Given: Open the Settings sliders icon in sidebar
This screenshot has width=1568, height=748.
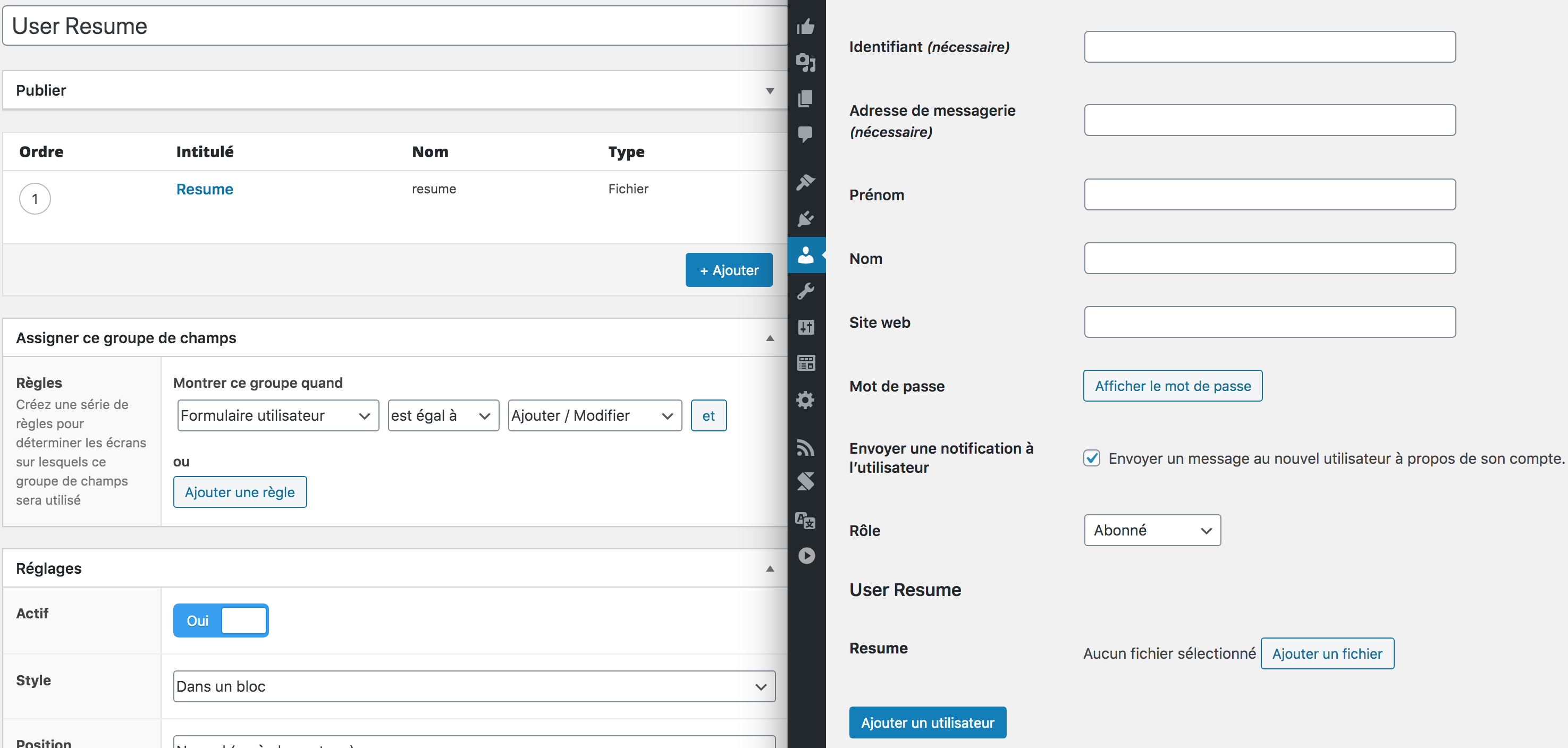Looking at the screenshot, I should 806,327.
